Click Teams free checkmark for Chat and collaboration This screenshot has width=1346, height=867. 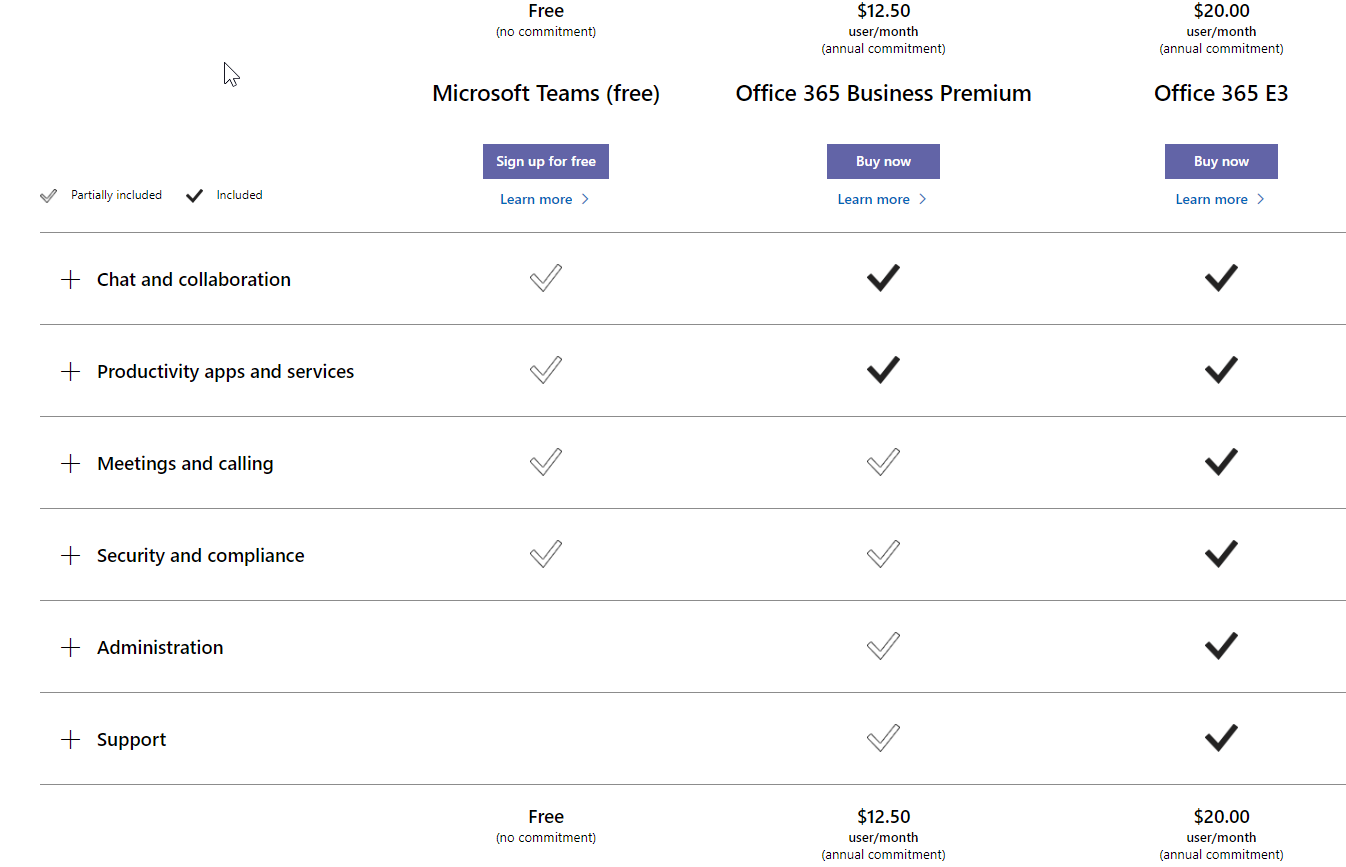click(546, 278)
